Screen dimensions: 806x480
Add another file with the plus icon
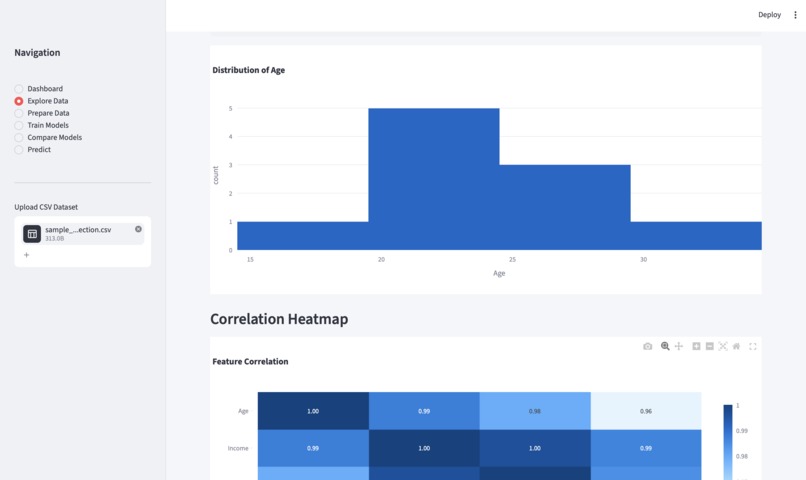[x=26, y=255]
